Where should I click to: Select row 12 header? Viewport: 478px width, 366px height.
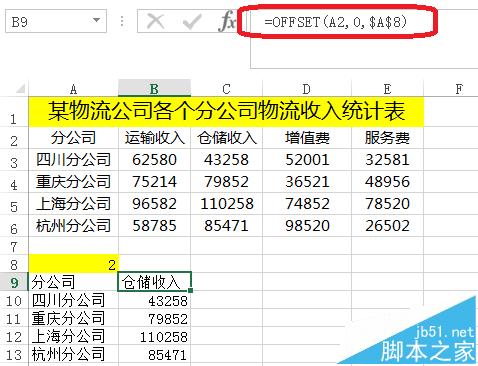click(x=14, y=336)
